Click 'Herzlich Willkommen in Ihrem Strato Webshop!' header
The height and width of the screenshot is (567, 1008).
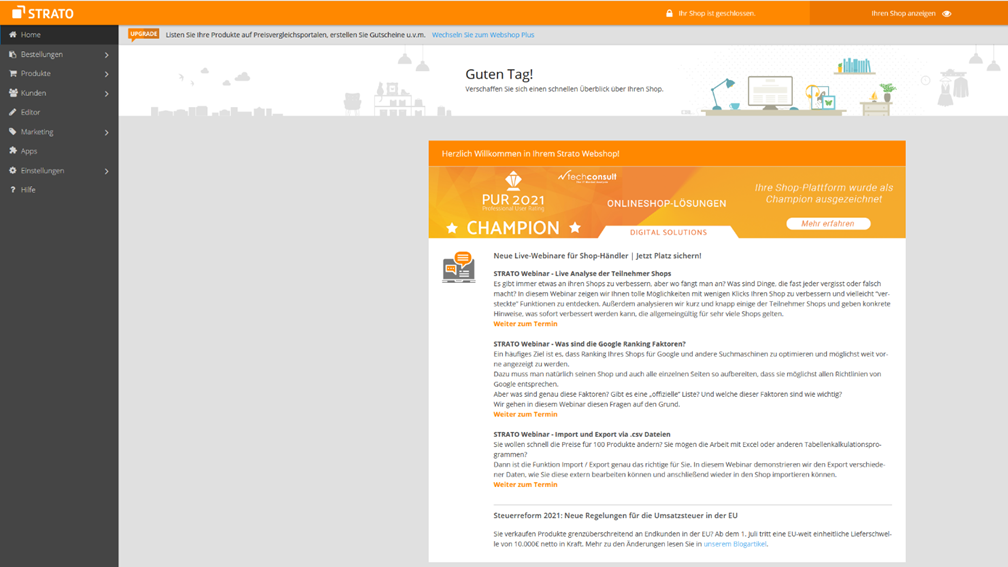pos(530,154)
